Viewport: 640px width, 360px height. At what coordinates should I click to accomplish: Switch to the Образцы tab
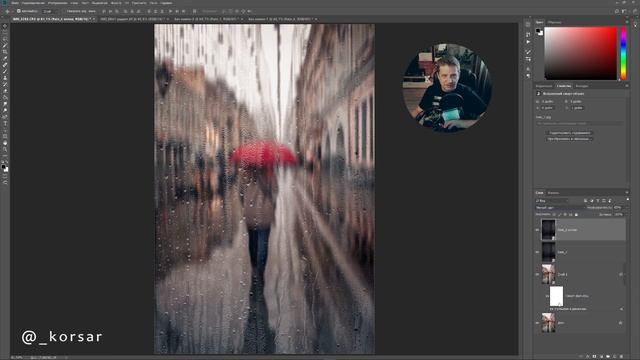pyautogui.click(x=554, y=22)
